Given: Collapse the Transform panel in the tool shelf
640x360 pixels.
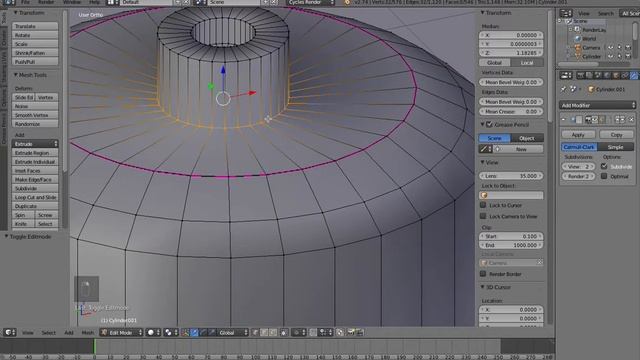Looking at the screenshot, I should (16, 13).
